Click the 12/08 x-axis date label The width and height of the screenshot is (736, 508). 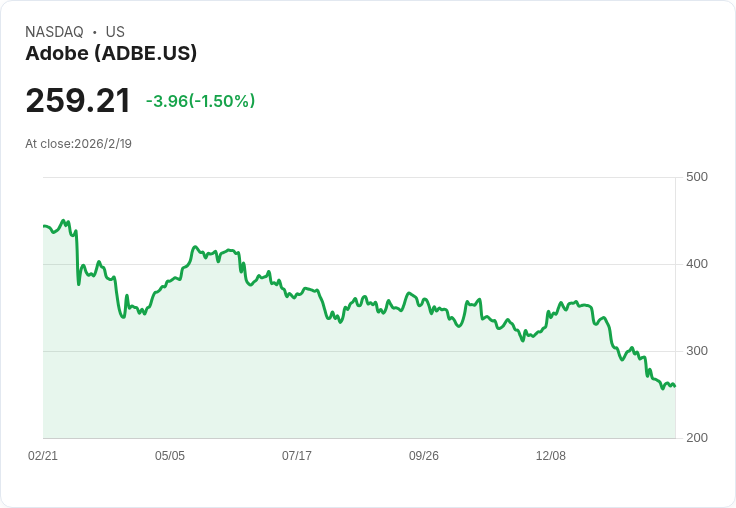(551, 456)
